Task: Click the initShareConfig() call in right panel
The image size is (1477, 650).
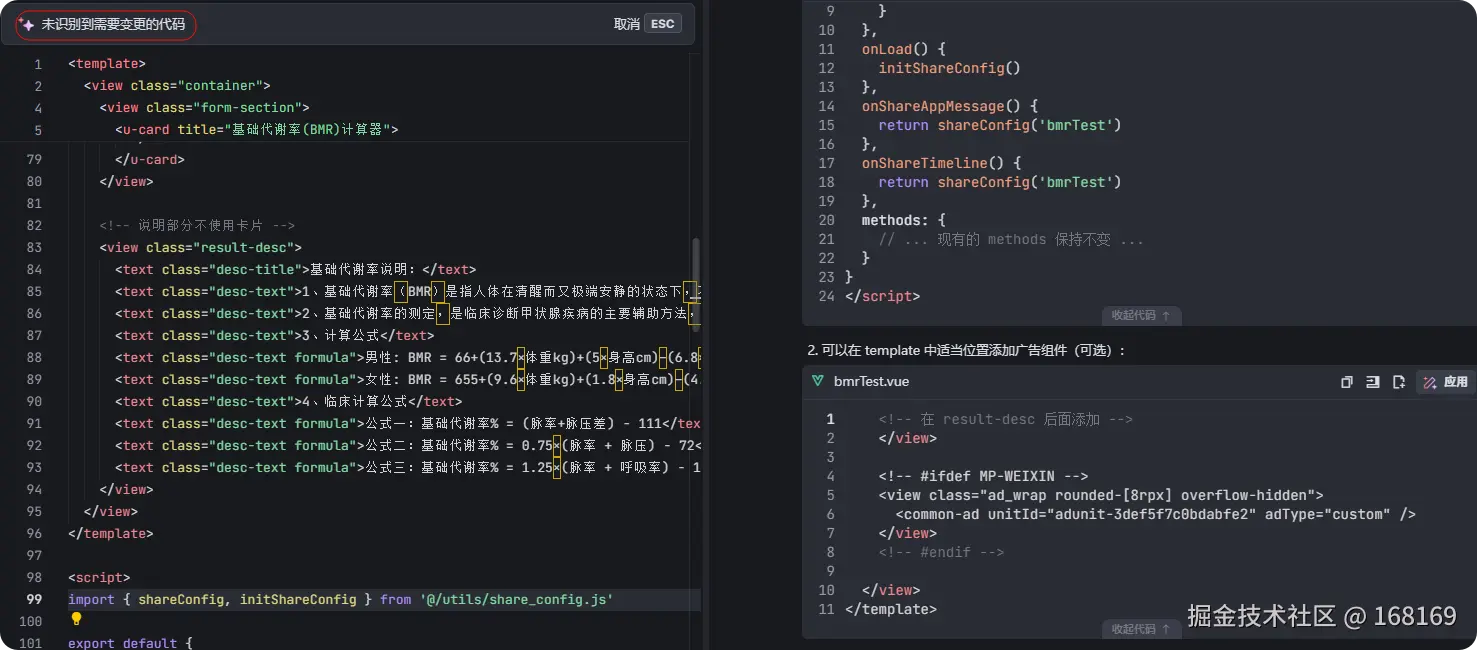Action: 949,68
